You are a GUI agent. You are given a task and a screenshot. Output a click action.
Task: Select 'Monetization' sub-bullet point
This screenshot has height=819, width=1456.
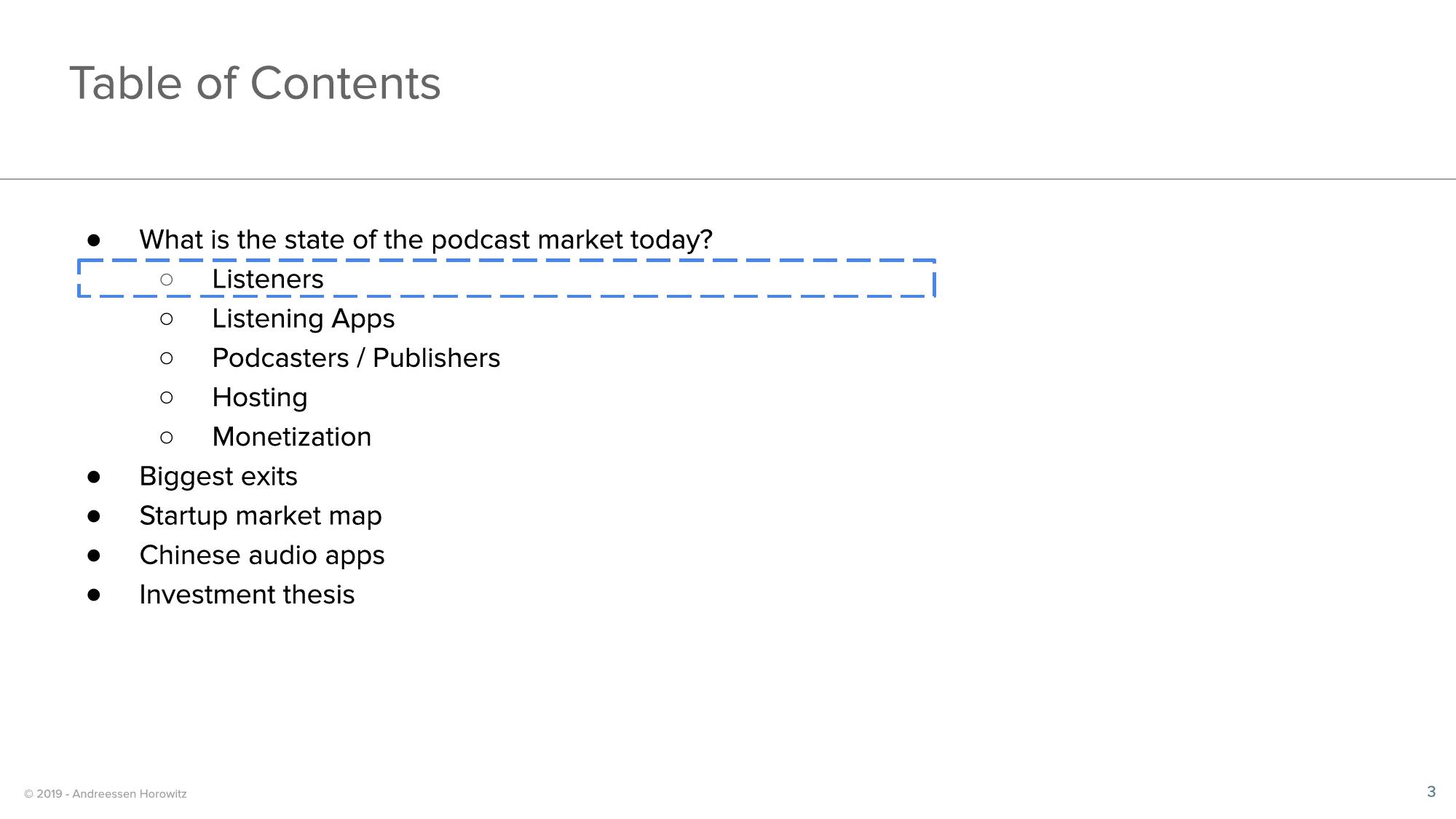[290, 436]
